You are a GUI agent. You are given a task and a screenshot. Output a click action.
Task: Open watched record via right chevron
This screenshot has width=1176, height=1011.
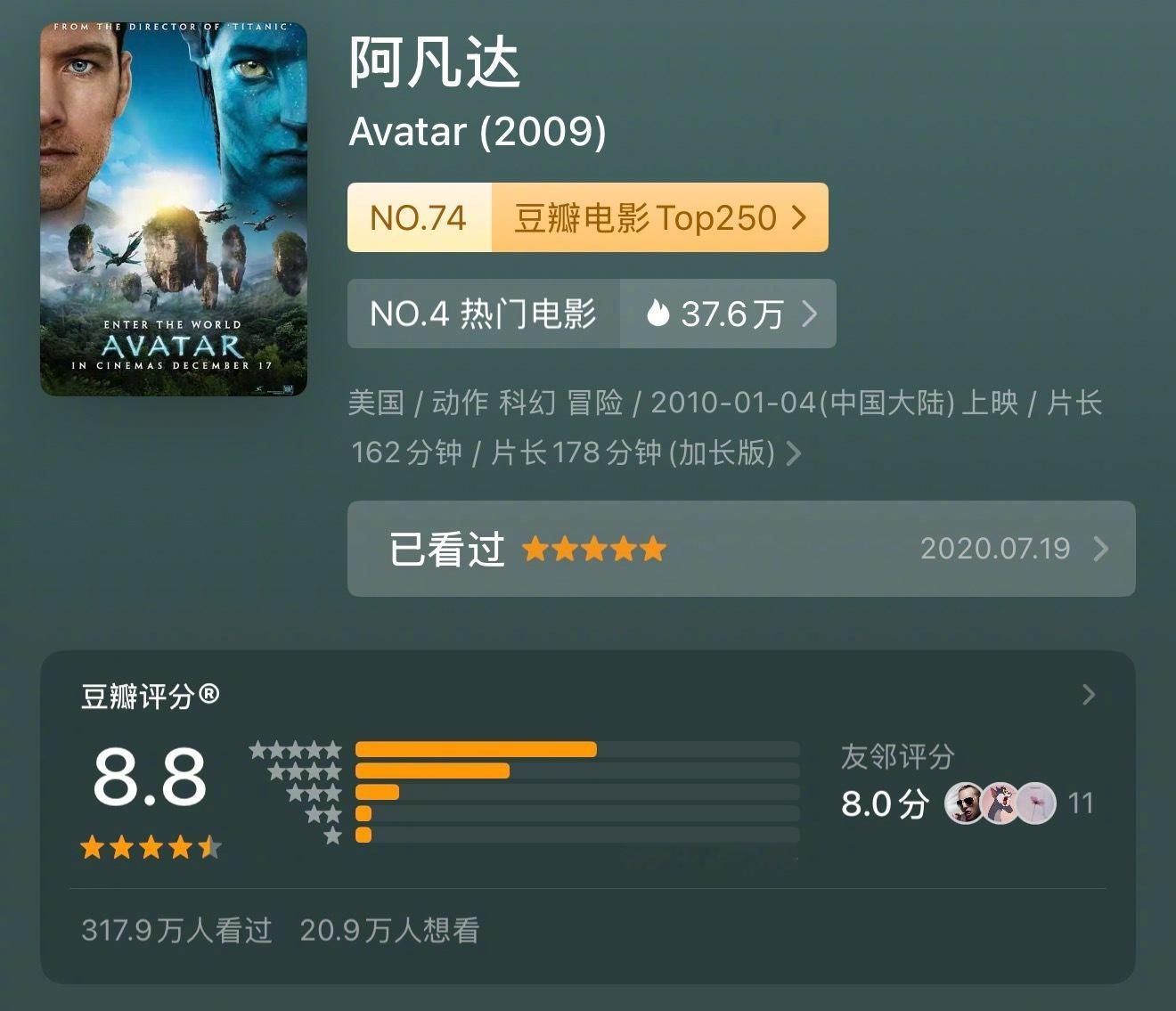pyautogui.click(x=1101, y=549)
